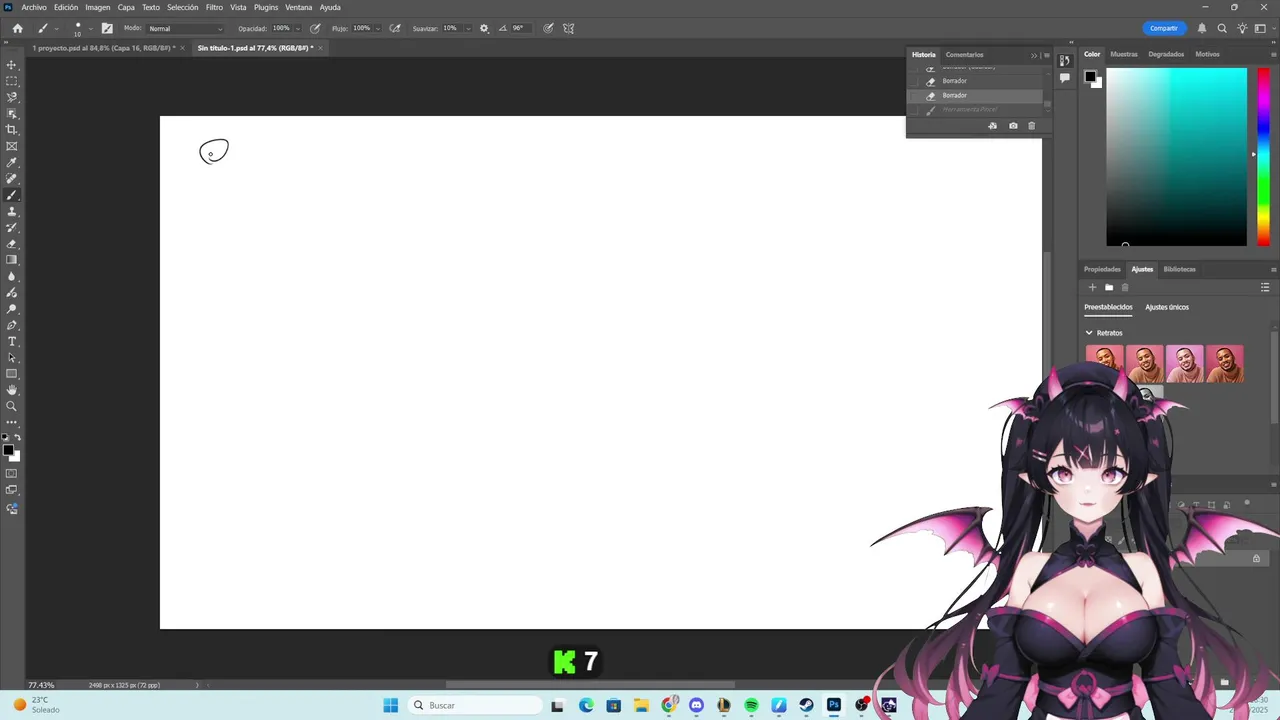Set history brush source for Herramienta Pincel

point(914,109)
